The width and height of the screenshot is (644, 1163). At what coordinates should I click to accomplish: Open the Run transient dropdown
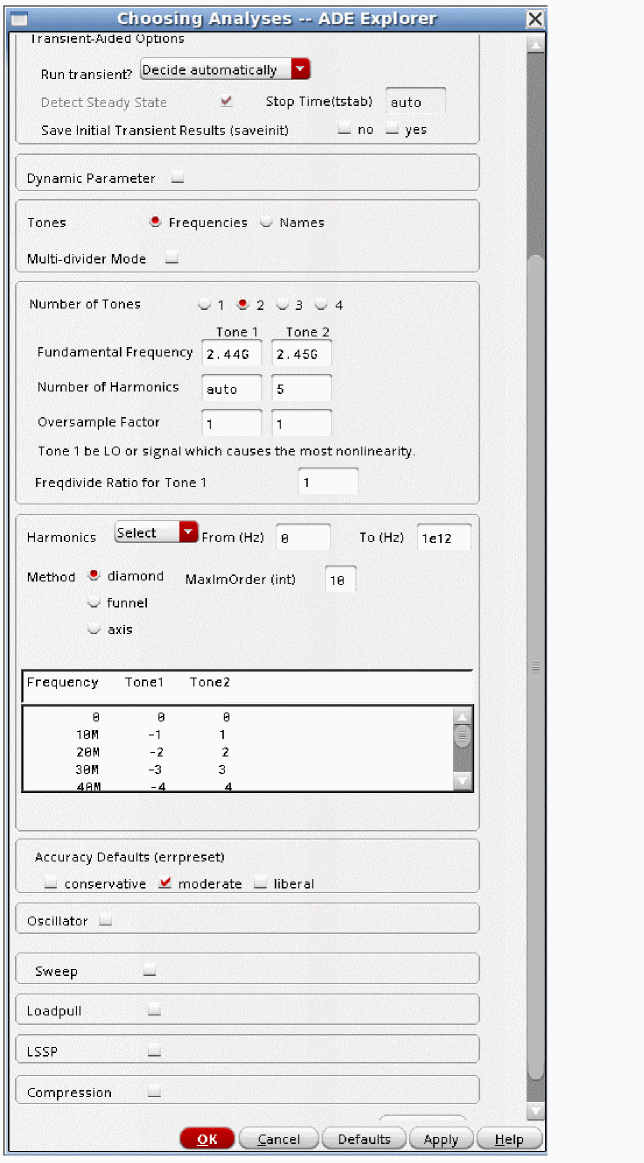(x=300, y=70)
